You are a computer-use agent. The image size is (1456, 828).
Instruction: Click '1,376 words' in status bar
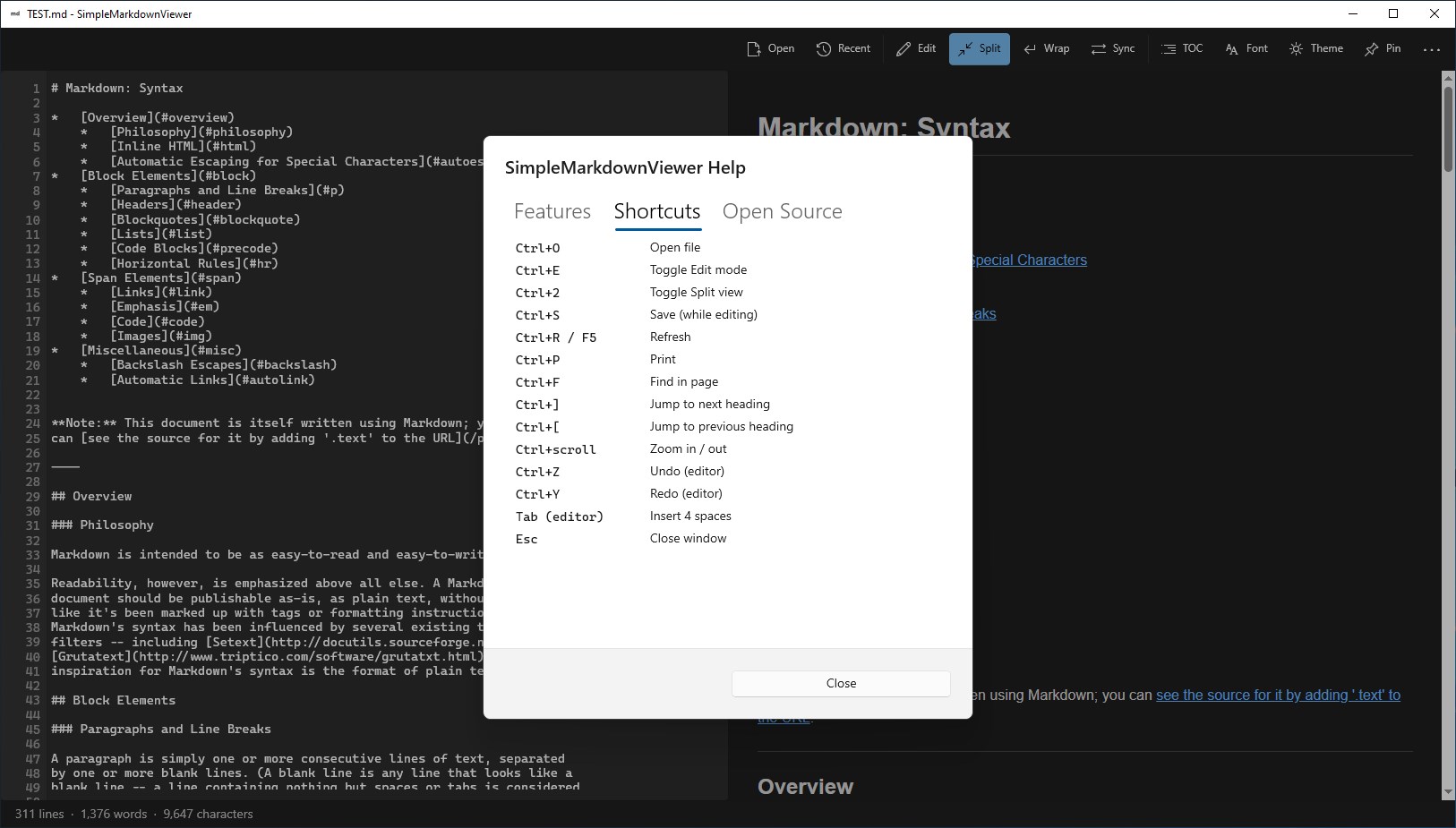pyautogui.click(x=114, y=814)
